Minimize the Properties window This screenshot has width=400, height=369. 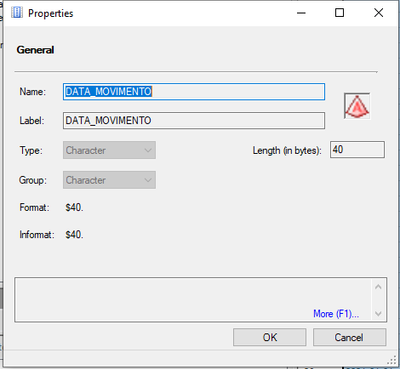click(x=301, y=13)
